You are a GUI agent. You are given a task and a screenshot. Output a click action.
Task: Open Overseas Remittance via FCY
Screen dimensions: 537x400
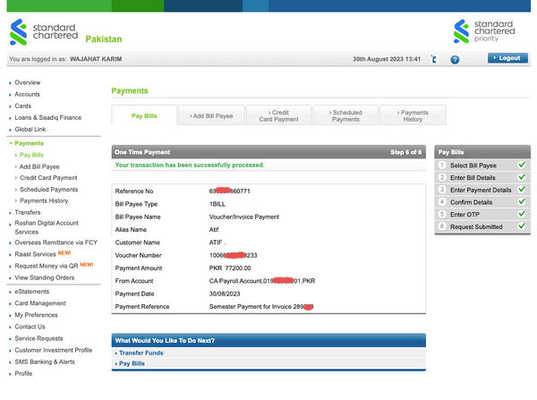point(56,242)
